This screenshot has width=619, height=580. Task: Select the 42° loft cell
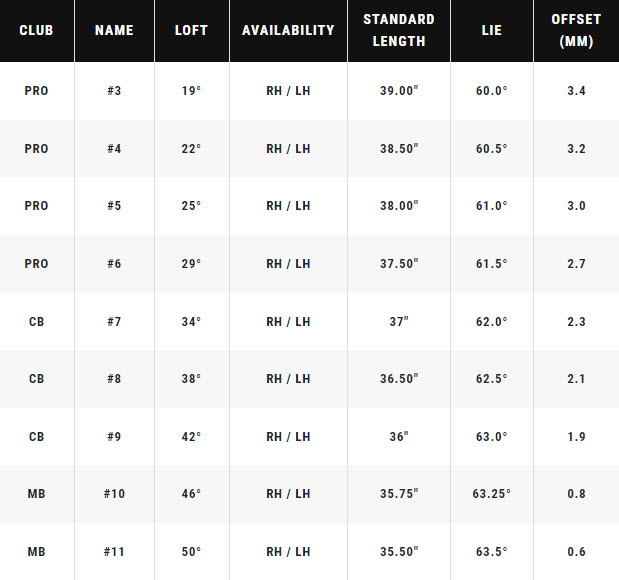click(x=191, y=437)
